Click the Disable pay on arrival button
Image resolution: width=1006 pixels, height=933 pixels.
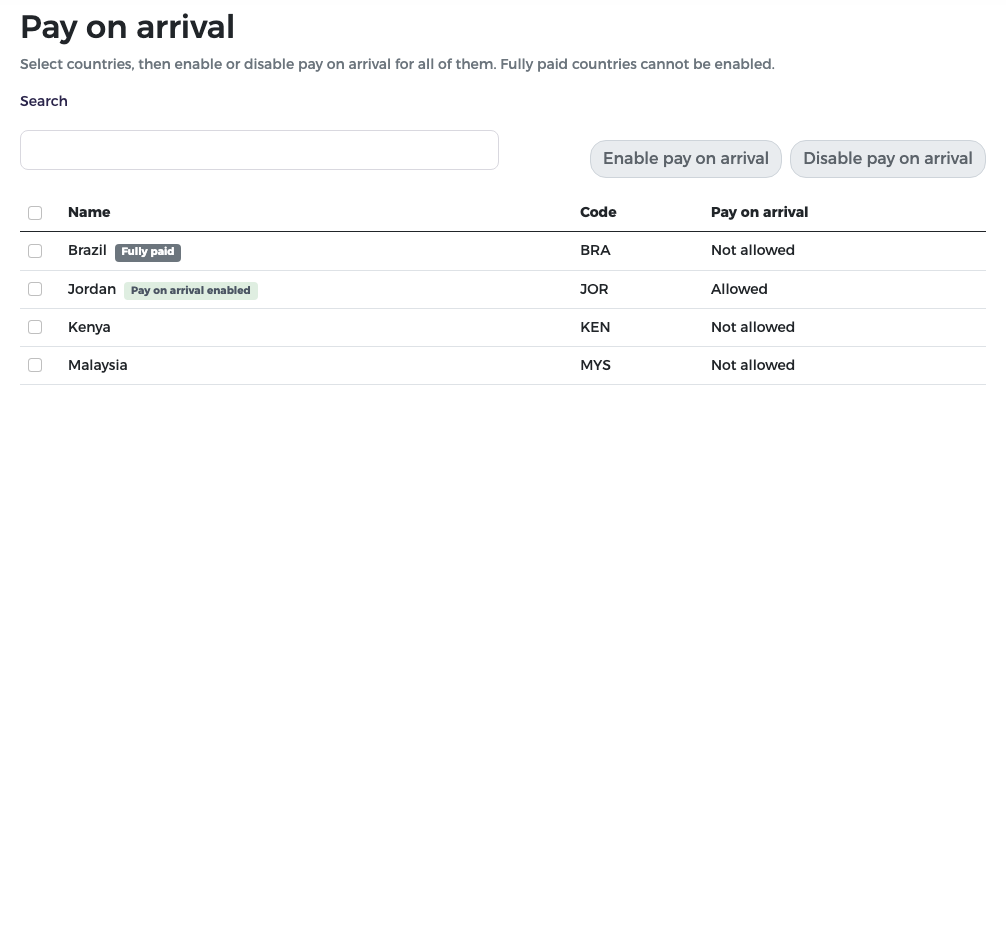(888, 158)
